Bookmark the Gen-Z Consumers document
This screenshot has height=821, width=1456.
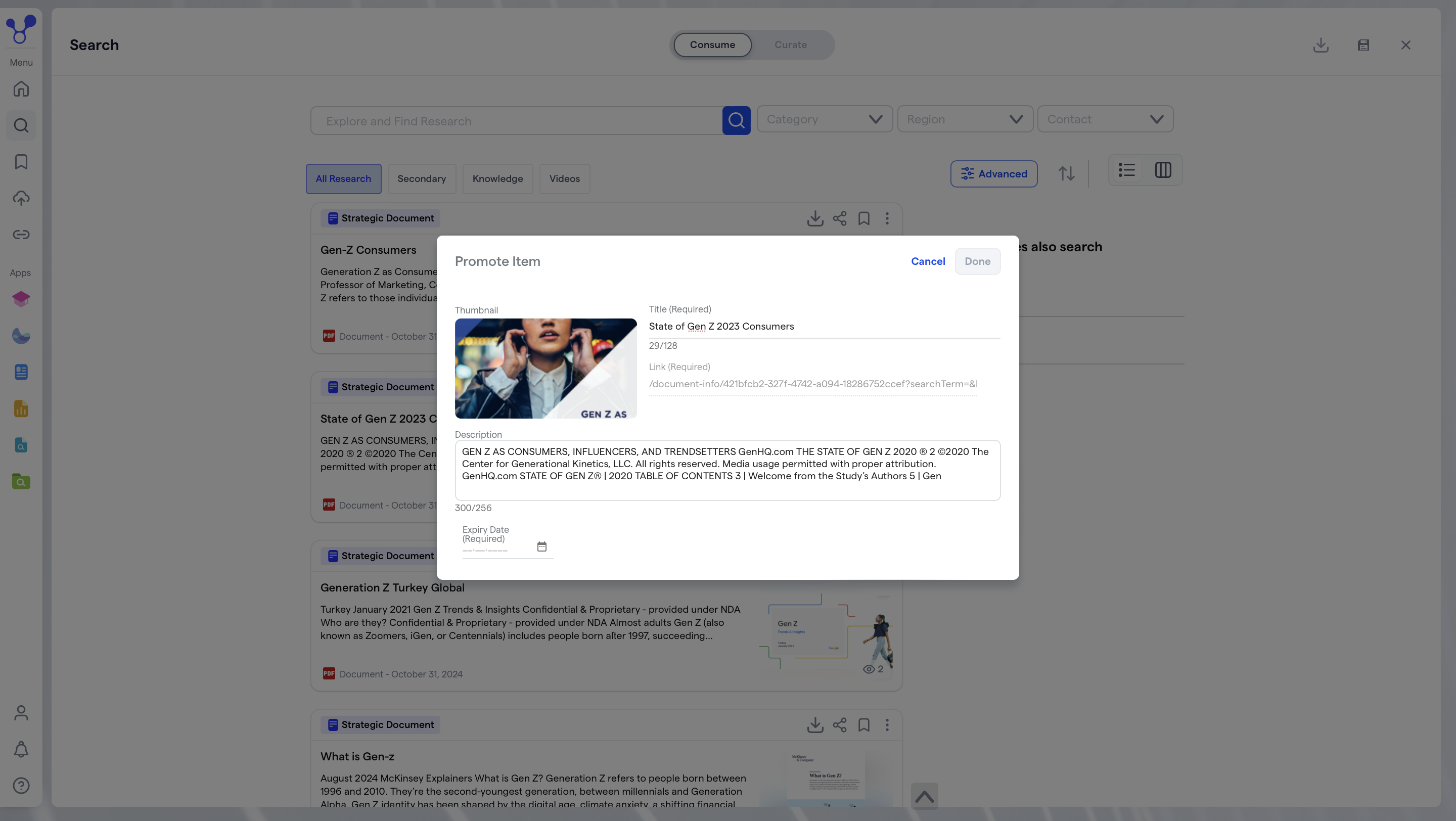point(863,219)
